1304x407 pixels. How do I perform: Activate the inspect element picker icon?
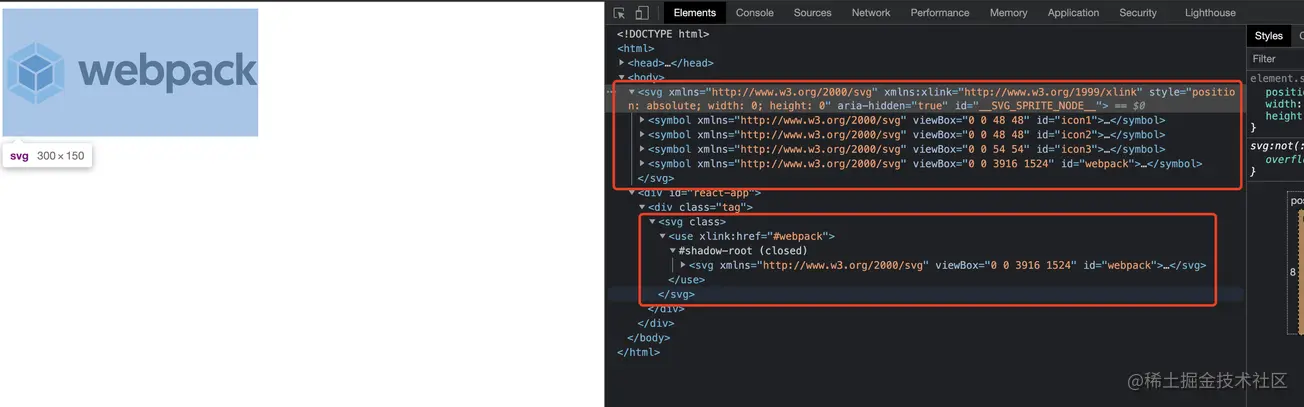(619, 13)
